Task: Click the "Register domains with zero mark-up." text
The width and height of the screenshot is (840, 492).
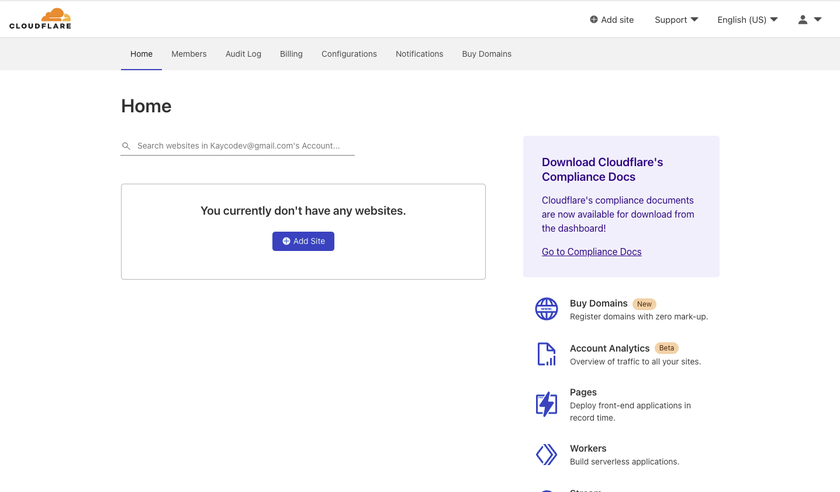Action: click(x=639, y=317)
